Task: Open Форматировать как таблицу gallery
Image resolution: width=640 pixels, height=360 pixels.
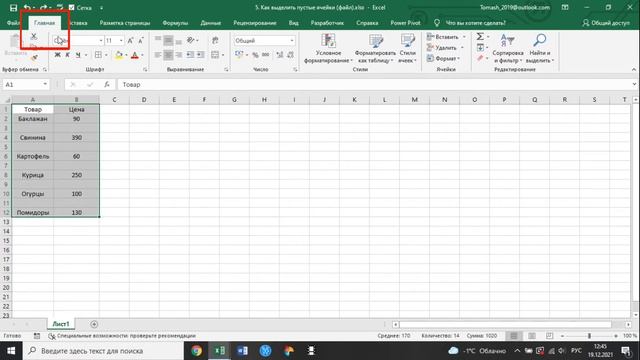Action: [375, 49]
